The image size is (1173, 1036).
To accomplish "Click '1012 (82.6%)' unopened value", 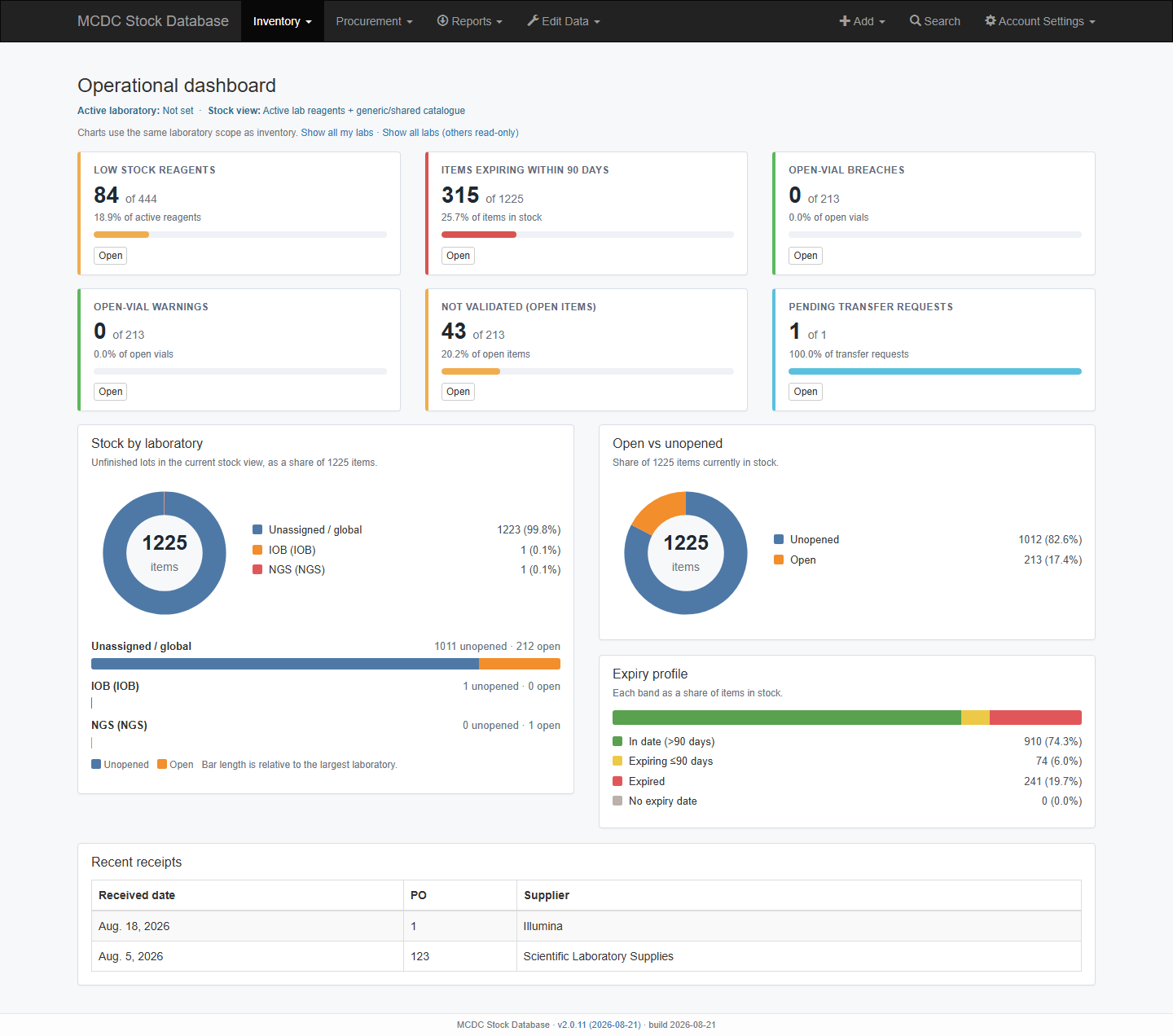I will click(1050, 539).
